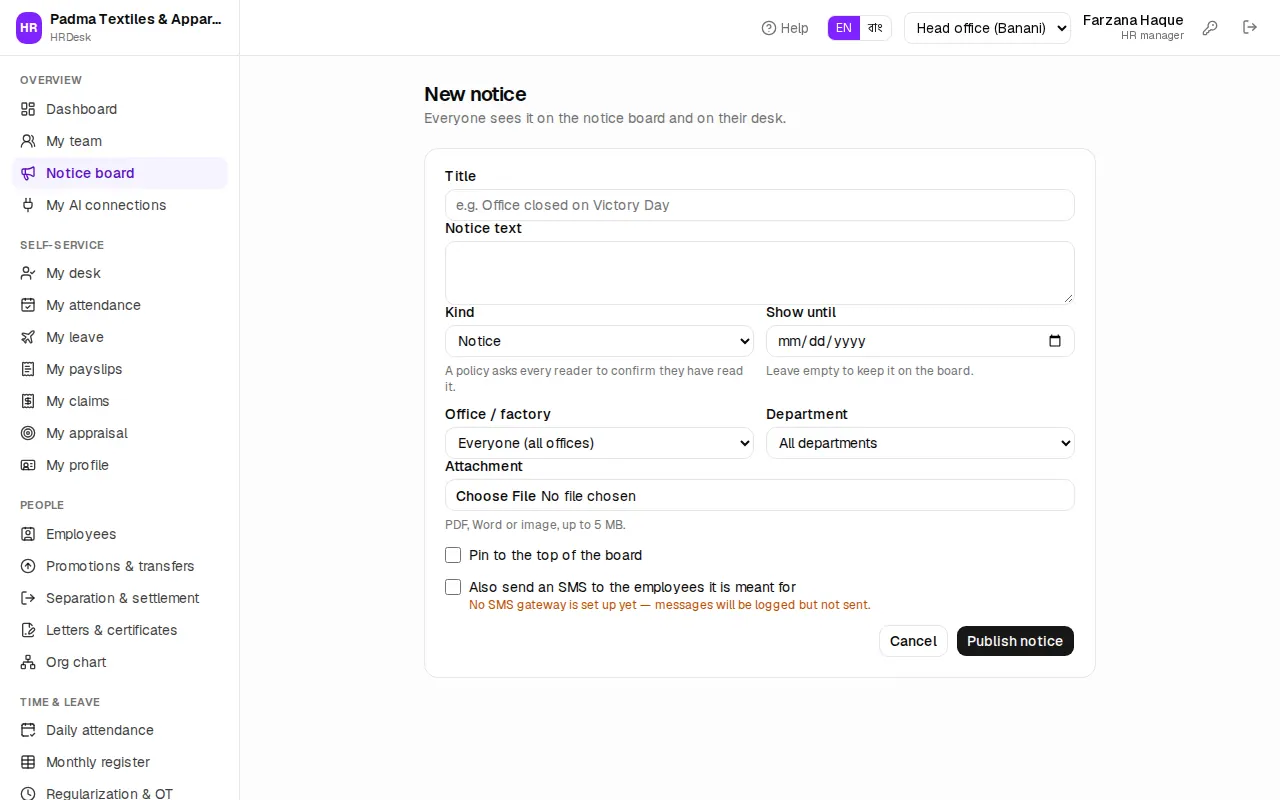Switch language to Bangla (বাং)
Viewport: 1280px width, 800px height.
[x=875, y=28]
